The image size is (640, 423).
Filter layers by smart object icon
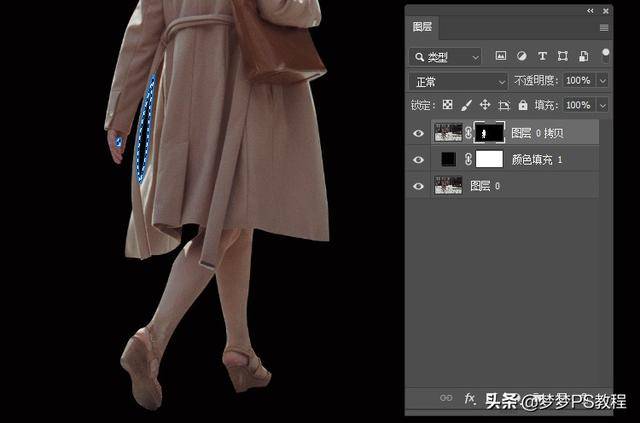tap(582, 56)
